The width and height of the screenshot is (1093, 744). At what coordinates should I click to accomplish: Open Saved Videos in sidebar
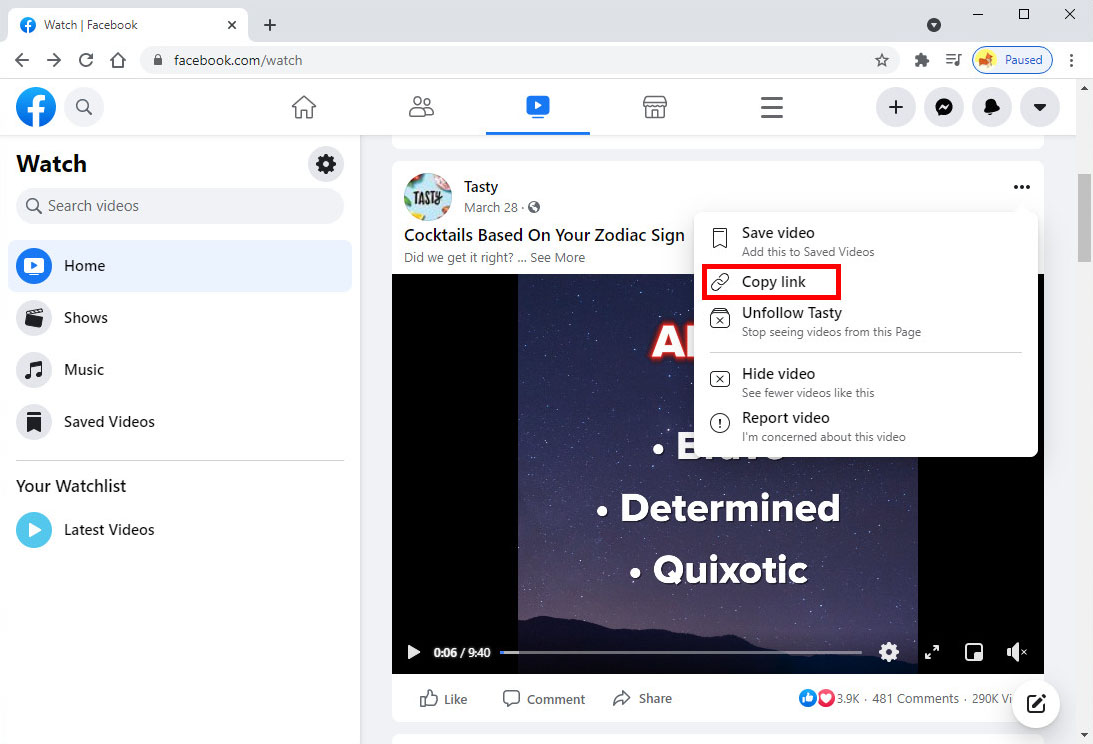point(180,422)
